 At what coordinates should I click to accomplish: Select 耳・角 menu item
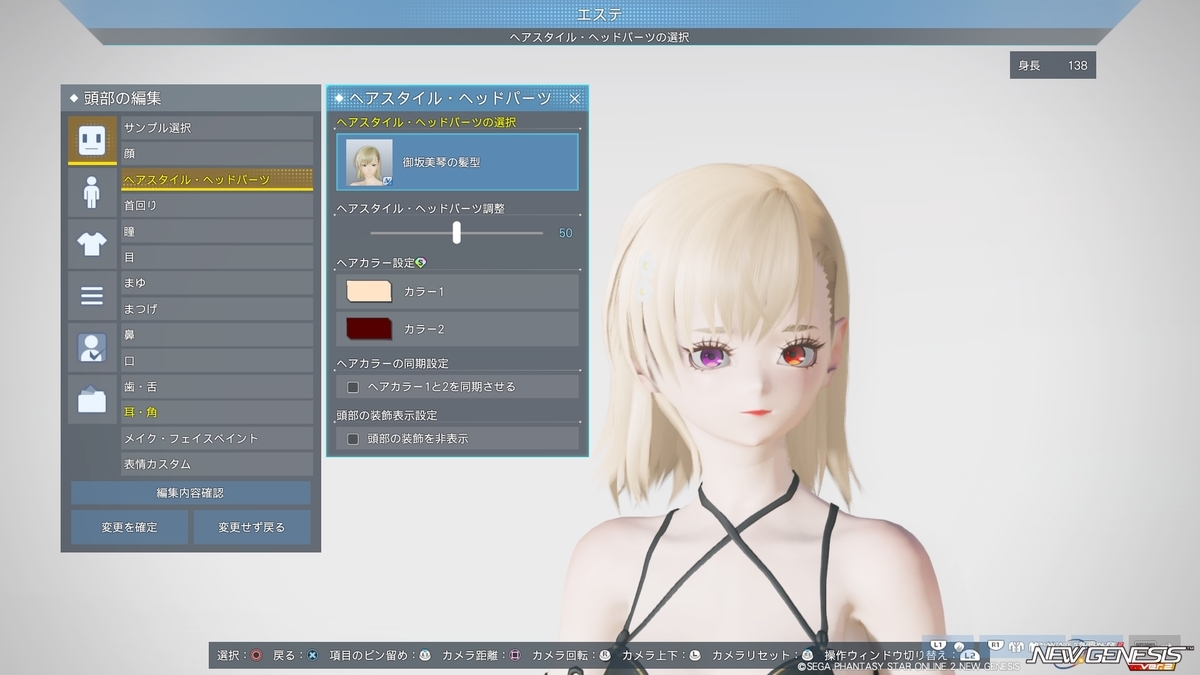[x=217, y=412]
